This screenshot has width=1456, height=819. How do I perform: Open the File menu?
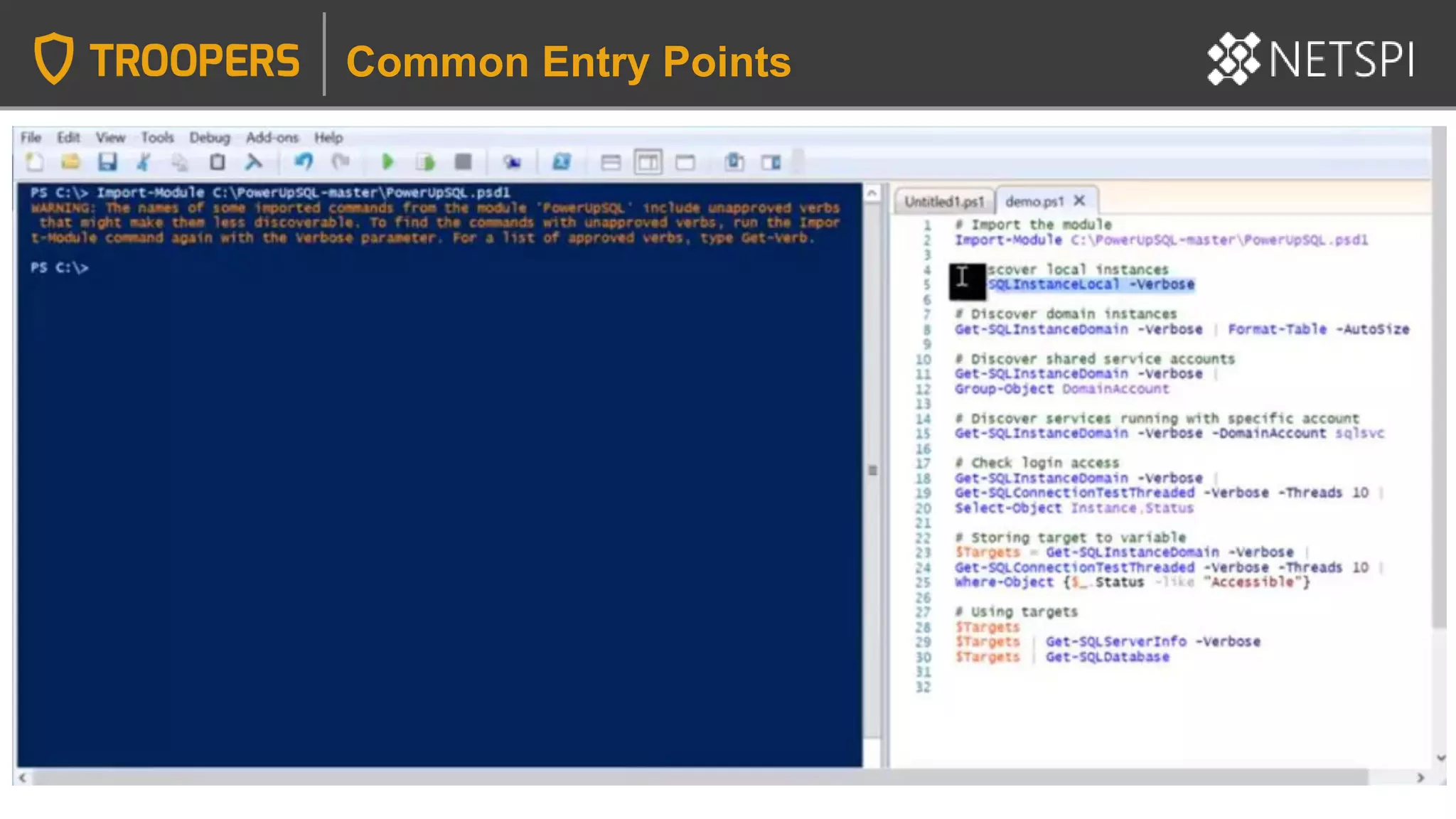[x=31, y=137]
